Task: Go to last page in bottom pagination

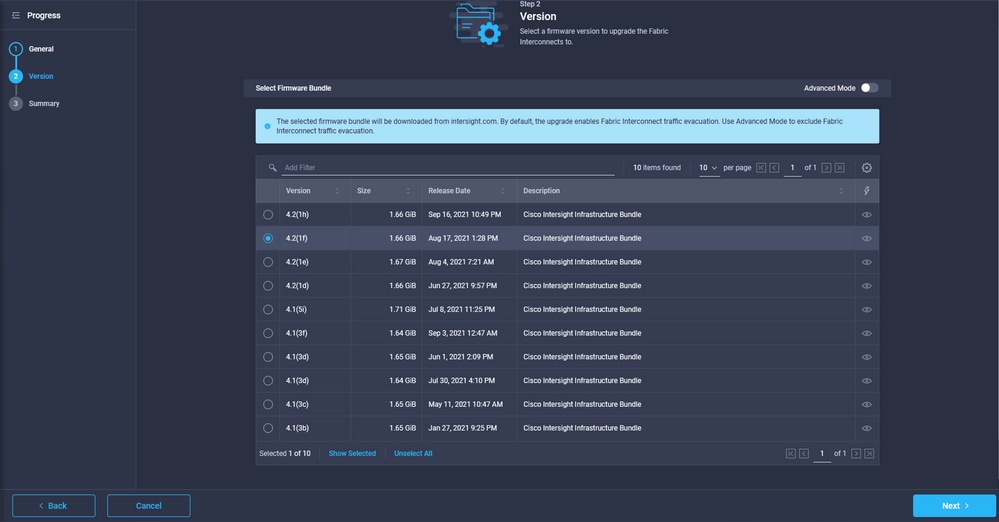Action: [x=870, y=453]
